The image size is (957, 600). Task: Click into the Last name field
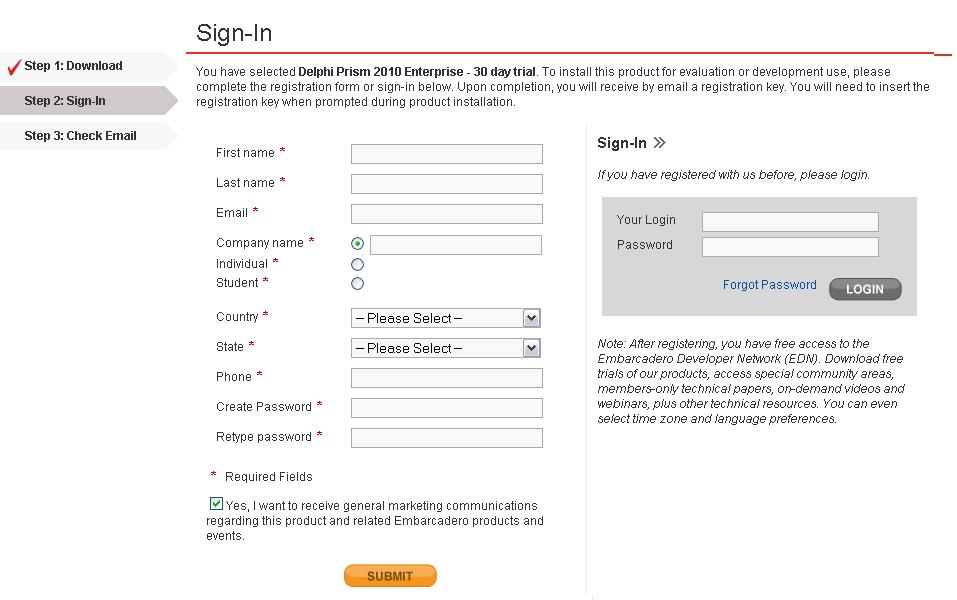pyautogui.click(x=447, y=184)
